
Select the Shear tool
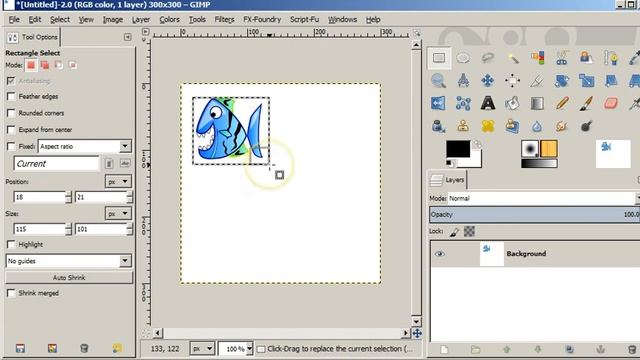611,81
